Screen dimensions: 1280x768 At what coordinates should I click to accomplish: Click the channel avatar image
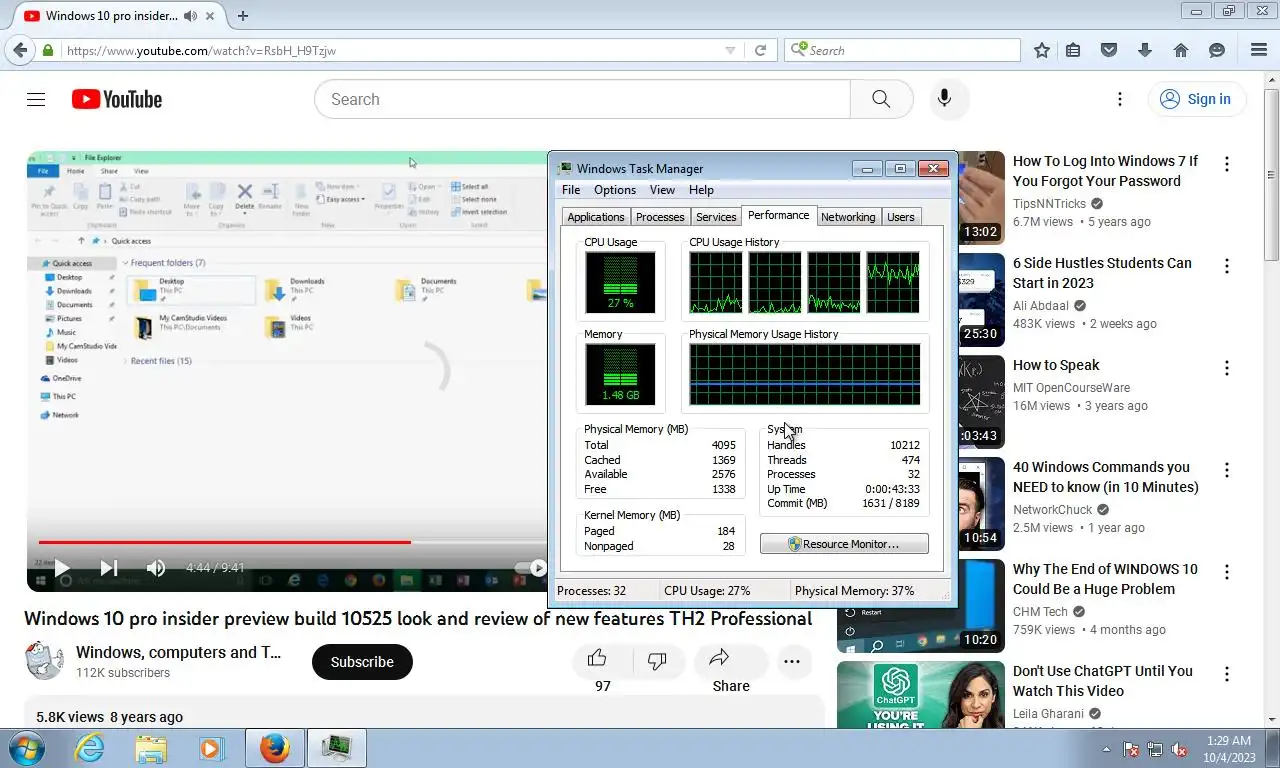(x=44, y=661)
